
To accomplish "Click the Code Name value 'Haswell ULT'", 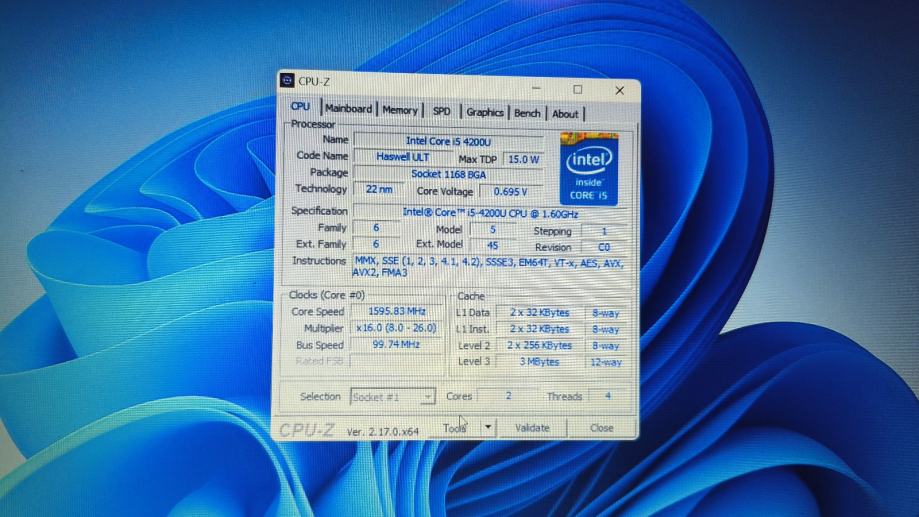I will (x=402, y=157).
